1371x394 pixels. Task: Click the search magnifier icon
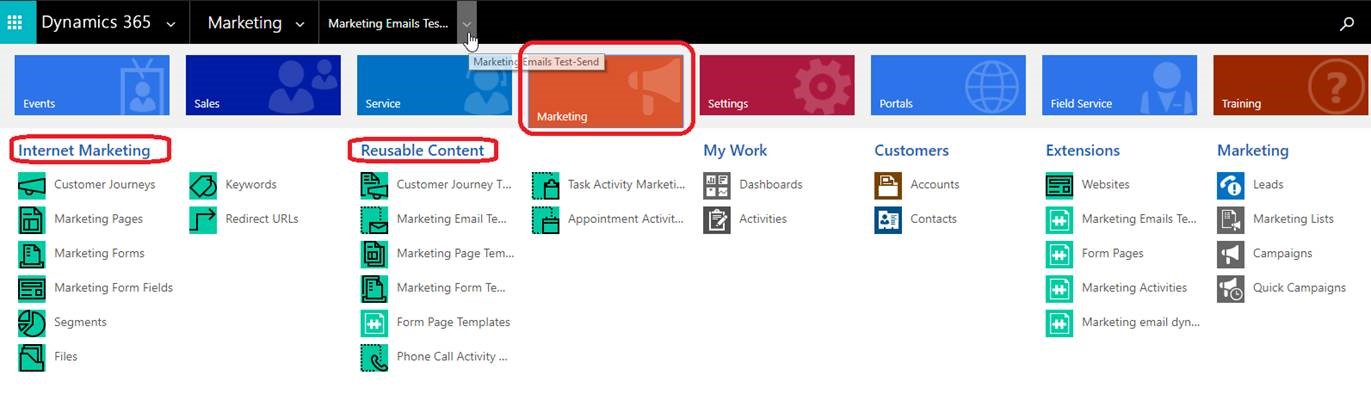(1347, 24)
